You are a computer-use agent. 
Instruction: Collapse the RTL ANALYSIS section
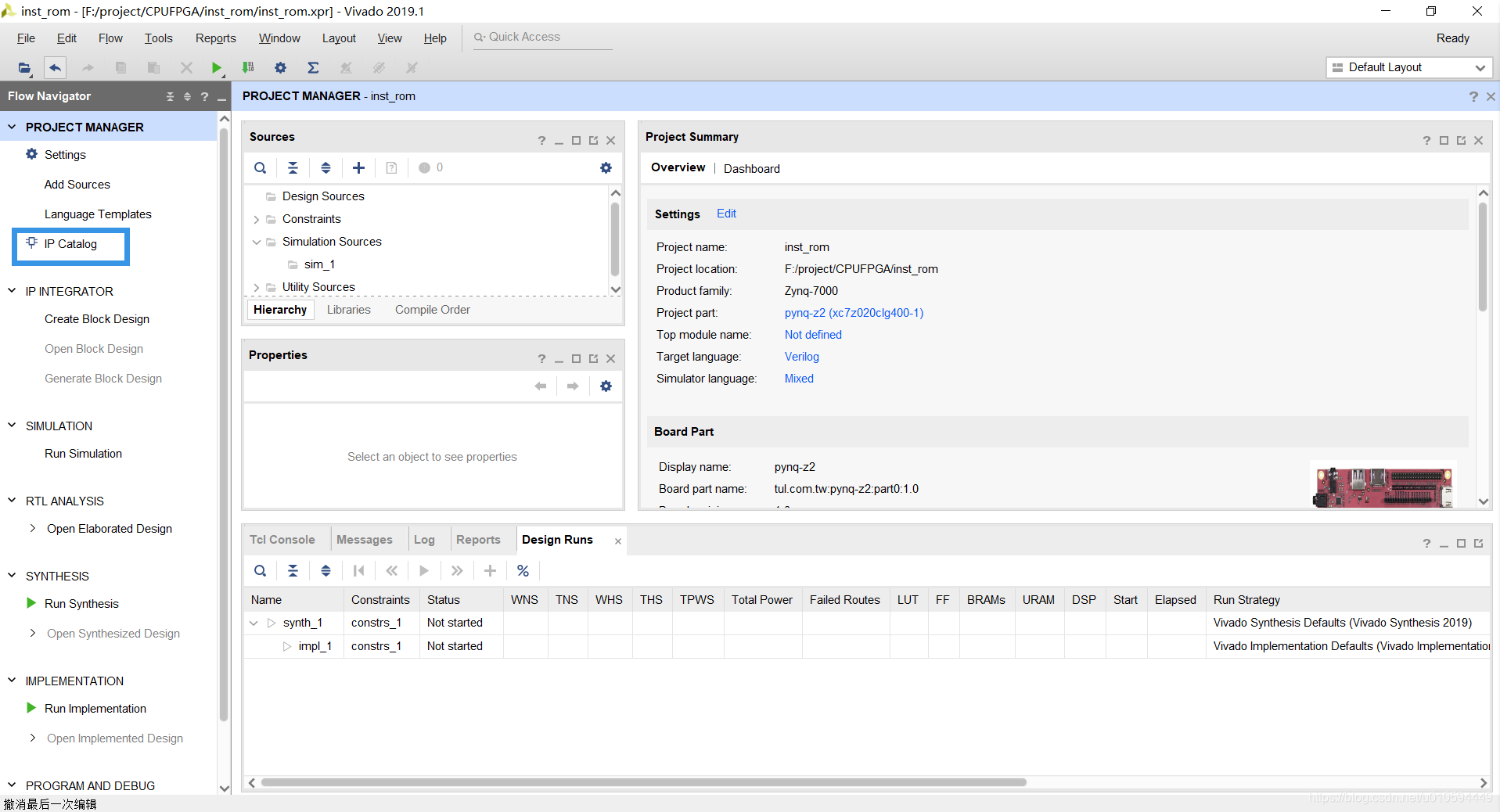12,501
